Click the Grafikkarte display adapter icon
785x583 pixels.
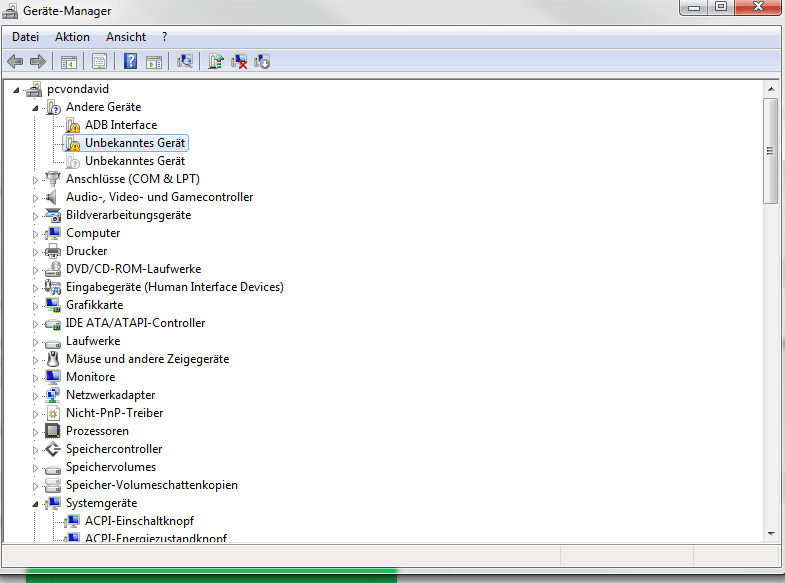[53, 305]
